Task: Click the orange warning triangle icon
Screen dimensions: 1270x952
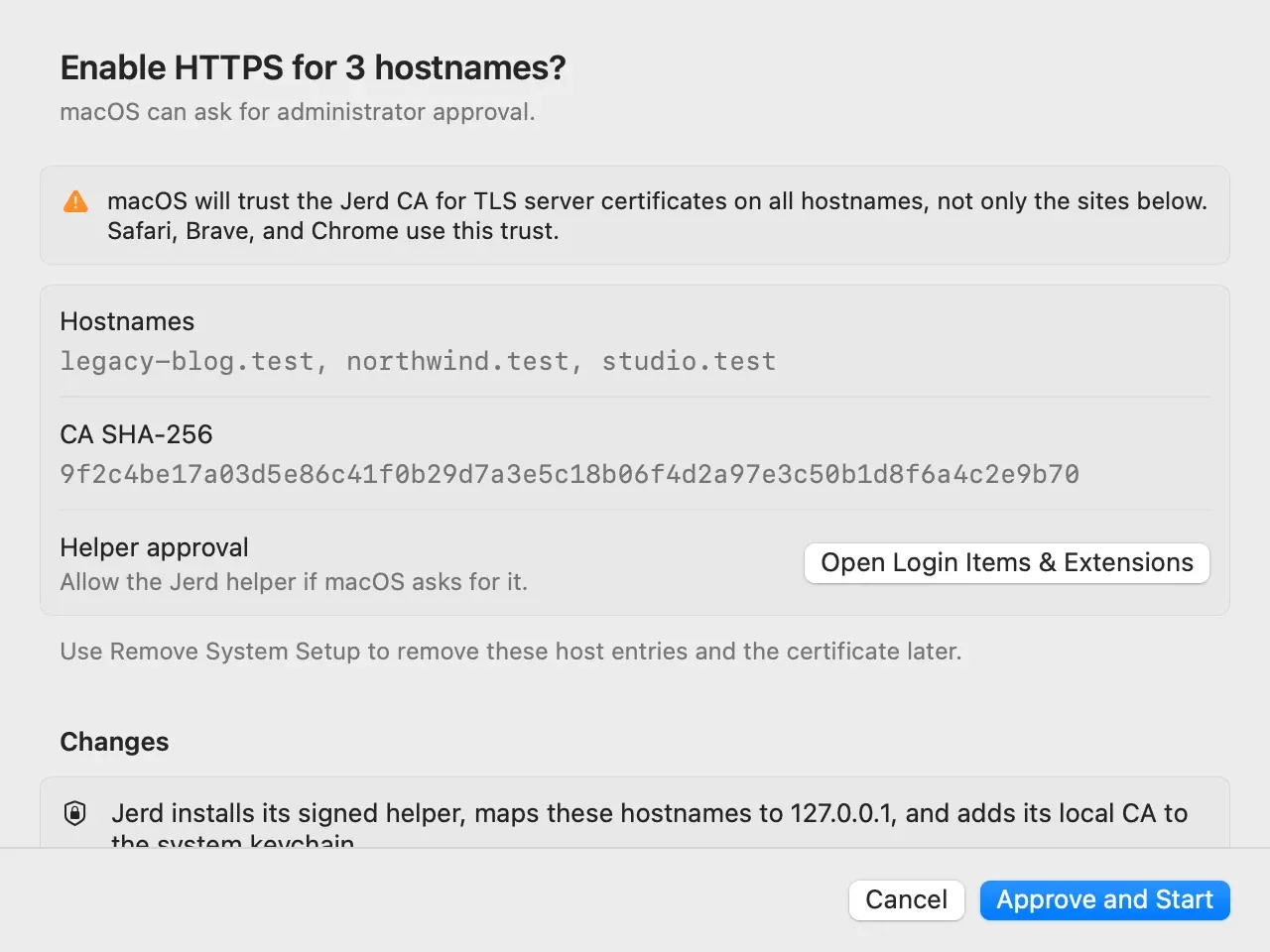Action: point(75,201)
